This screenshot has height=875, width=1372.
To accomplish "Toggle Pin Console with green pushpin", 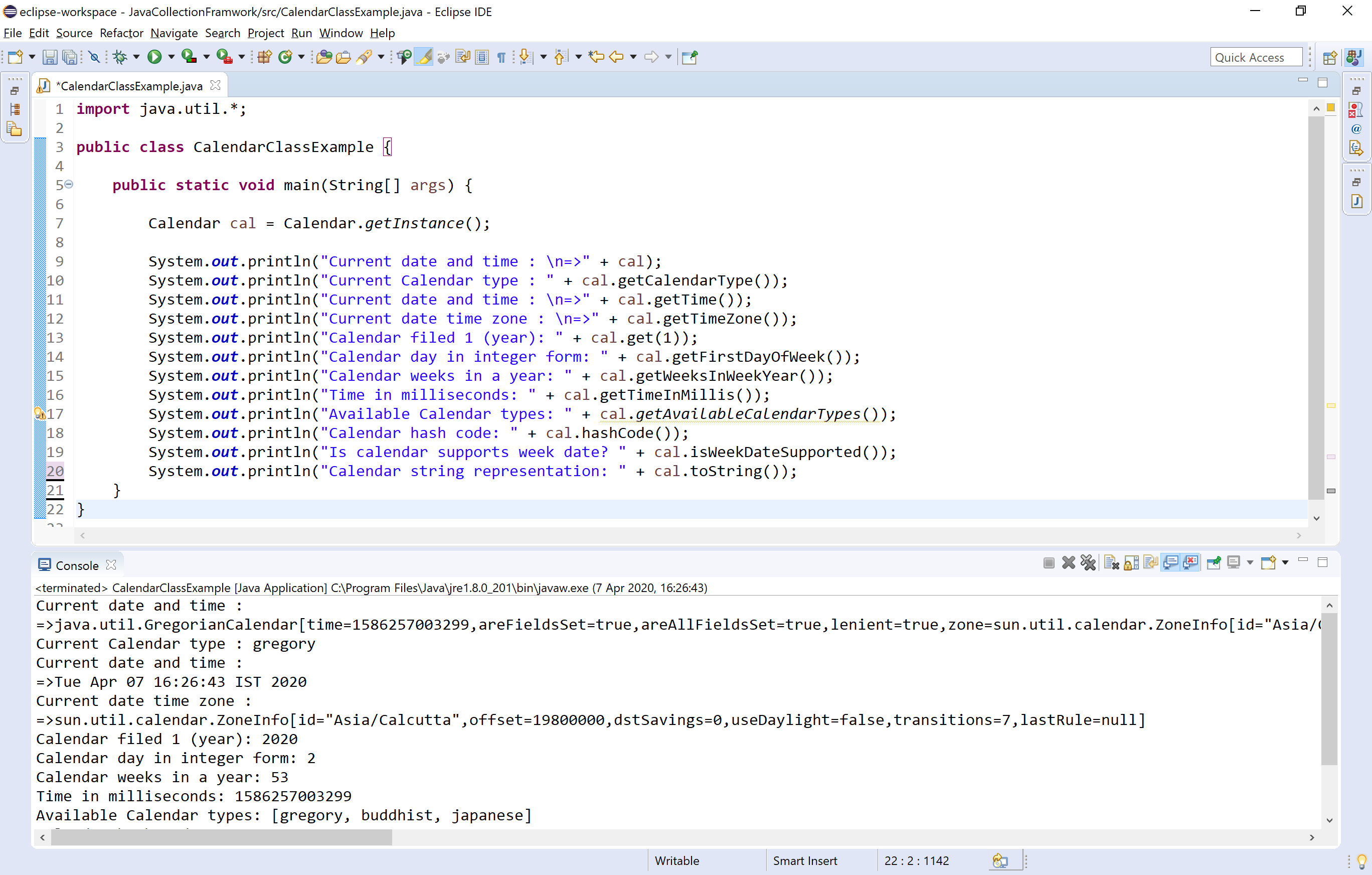I will click(x=1214, y=563).
